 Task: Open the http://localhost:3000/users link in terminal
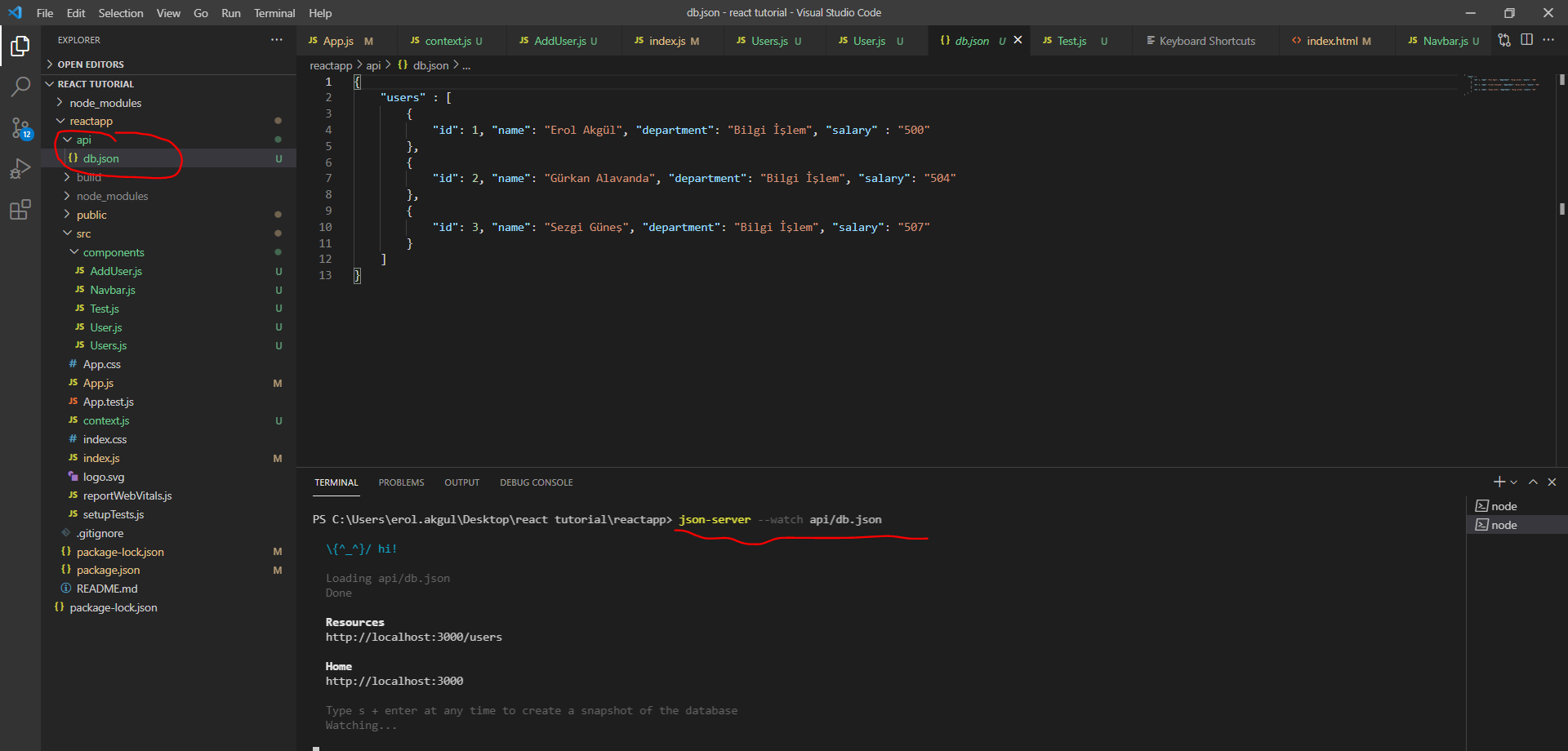[413, 638]
